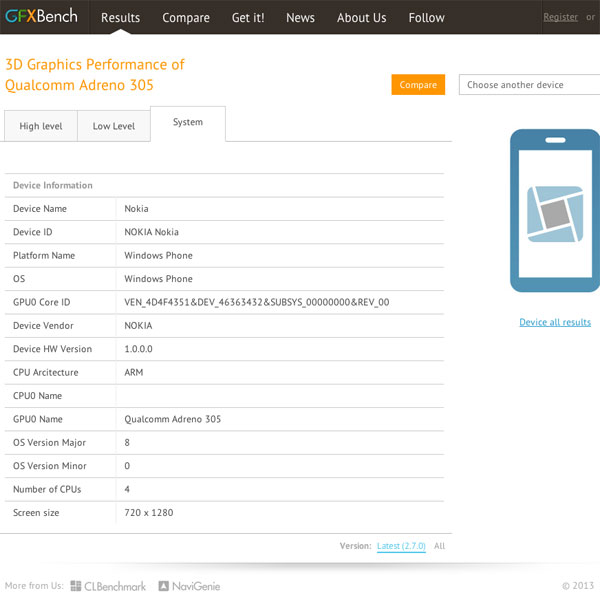Click the Device Vendor label

coord(43,326)
